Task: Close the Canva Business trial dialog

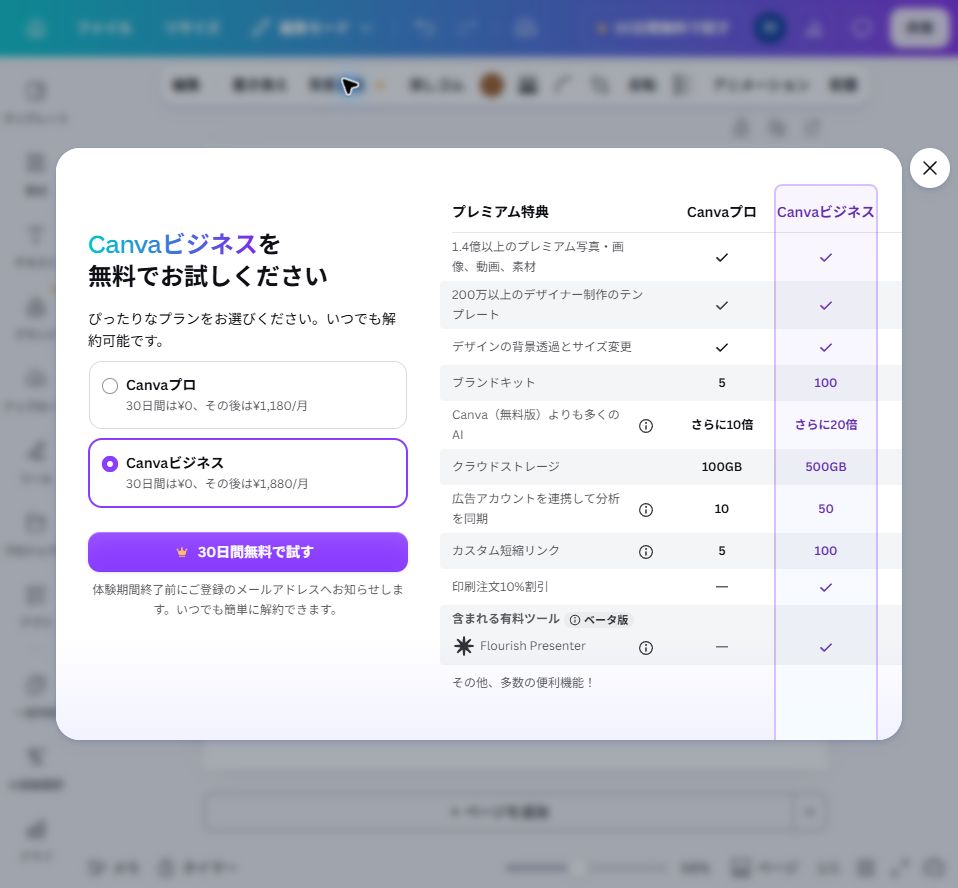Action: [x=929, y=168]
